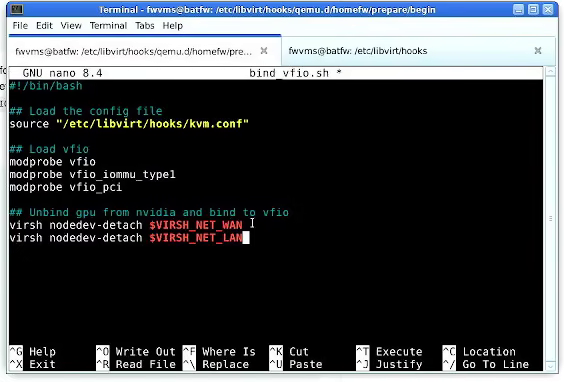The width and height of the screenshot is (564, 382).
Task: Click the 'Unbind gpu from nvidia' comment
Action: pyautogui.click(x=149, y=212)
